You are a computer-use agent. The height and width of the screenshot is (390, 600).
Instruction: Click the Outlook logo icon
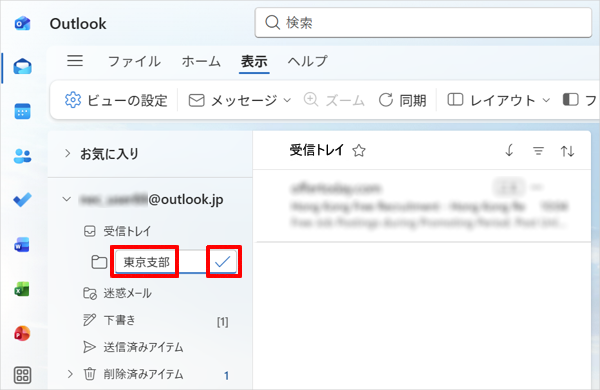[x=23, y=23]
